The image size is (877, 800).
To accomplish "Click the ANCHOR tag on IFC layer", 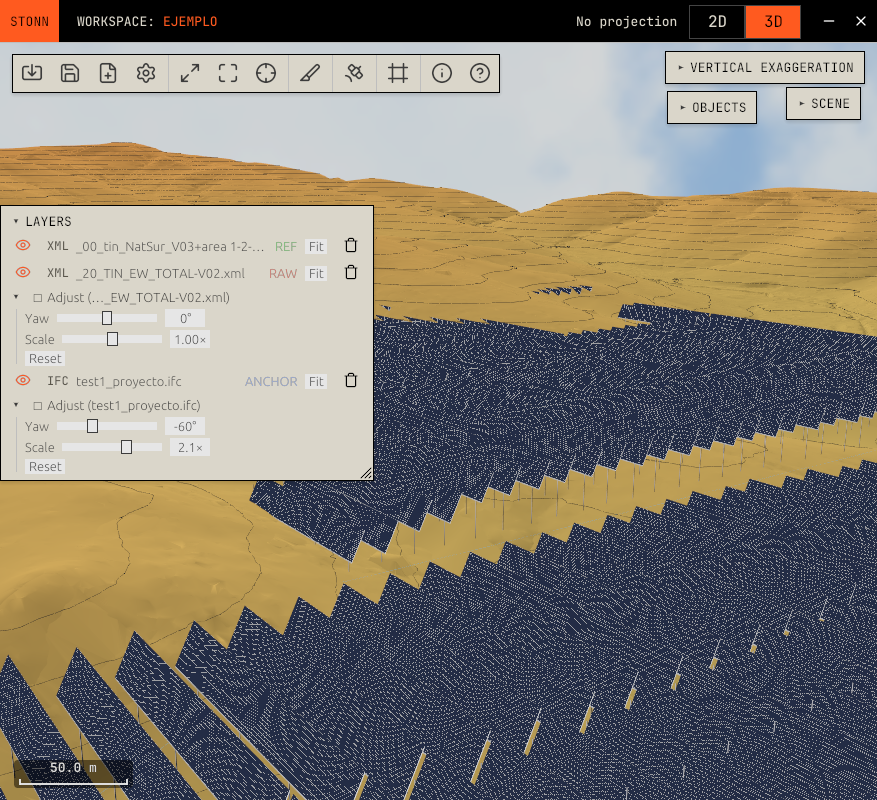I will point(271,382).
